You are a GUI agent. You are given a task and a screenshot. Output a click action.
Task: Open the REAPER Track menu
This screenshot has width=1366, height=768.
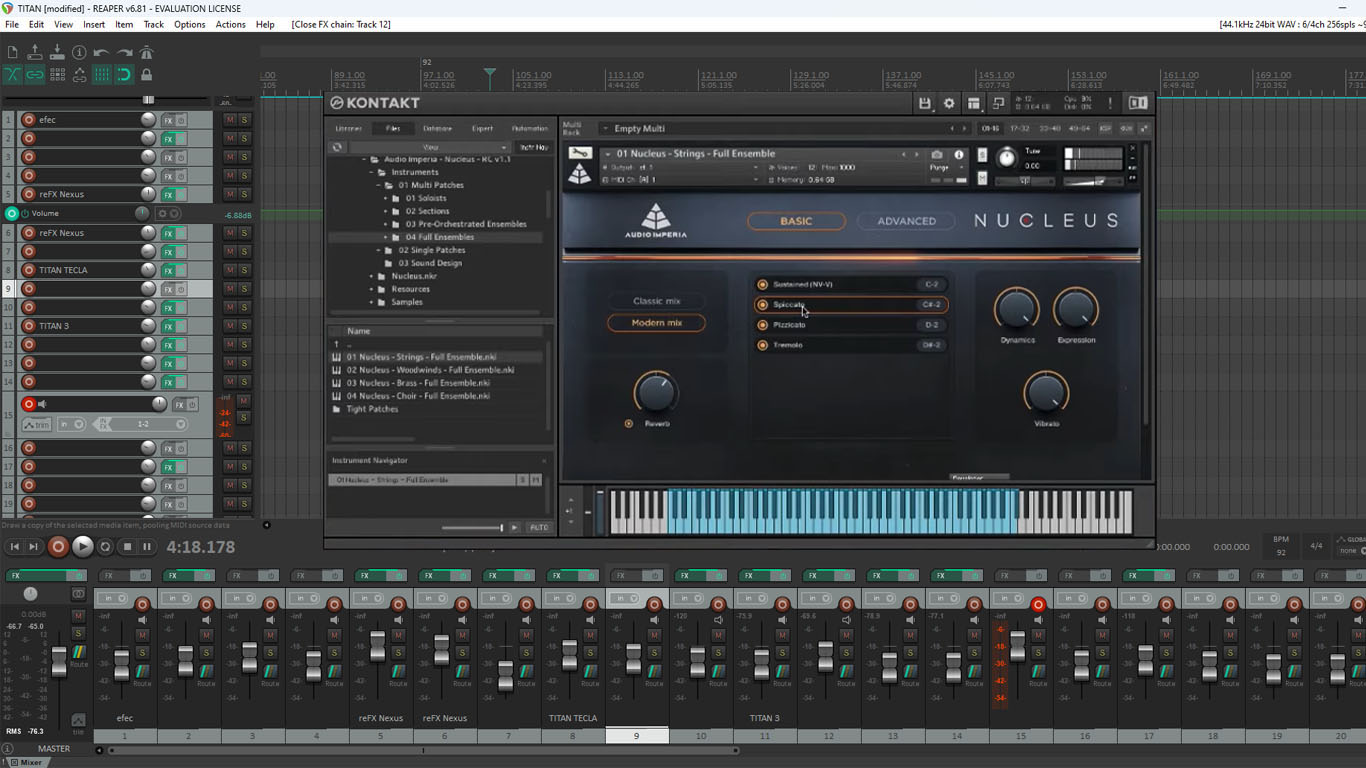[153, 24]
